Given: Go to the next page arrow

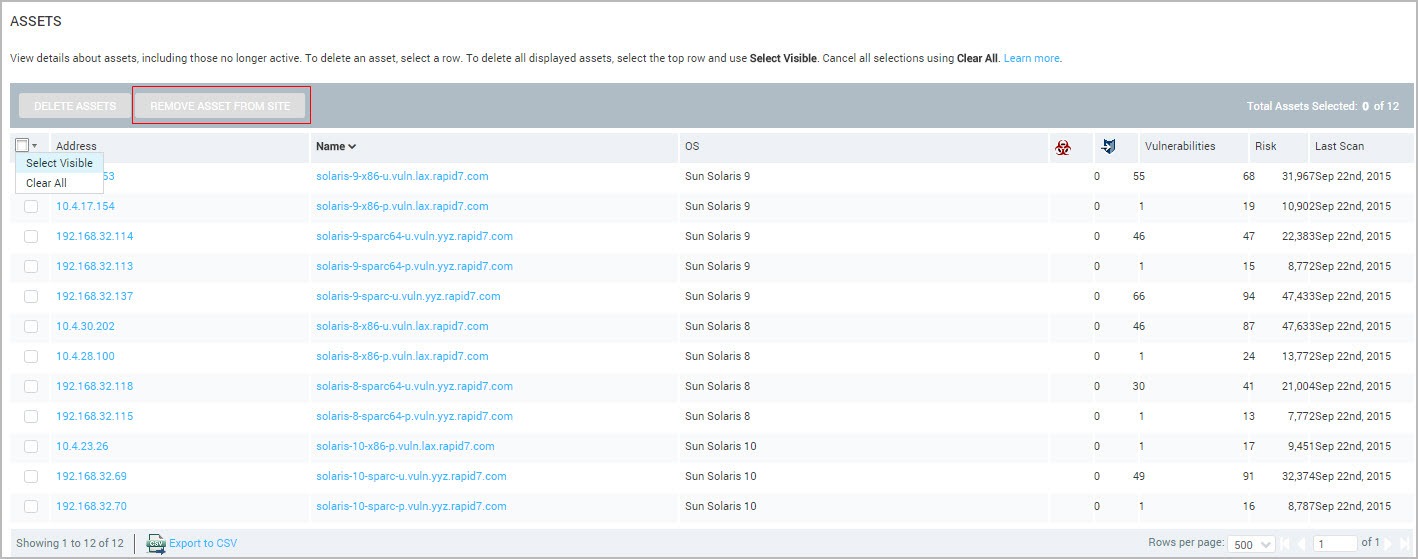Looking at the screenshot, I should tap(1389, 543).
